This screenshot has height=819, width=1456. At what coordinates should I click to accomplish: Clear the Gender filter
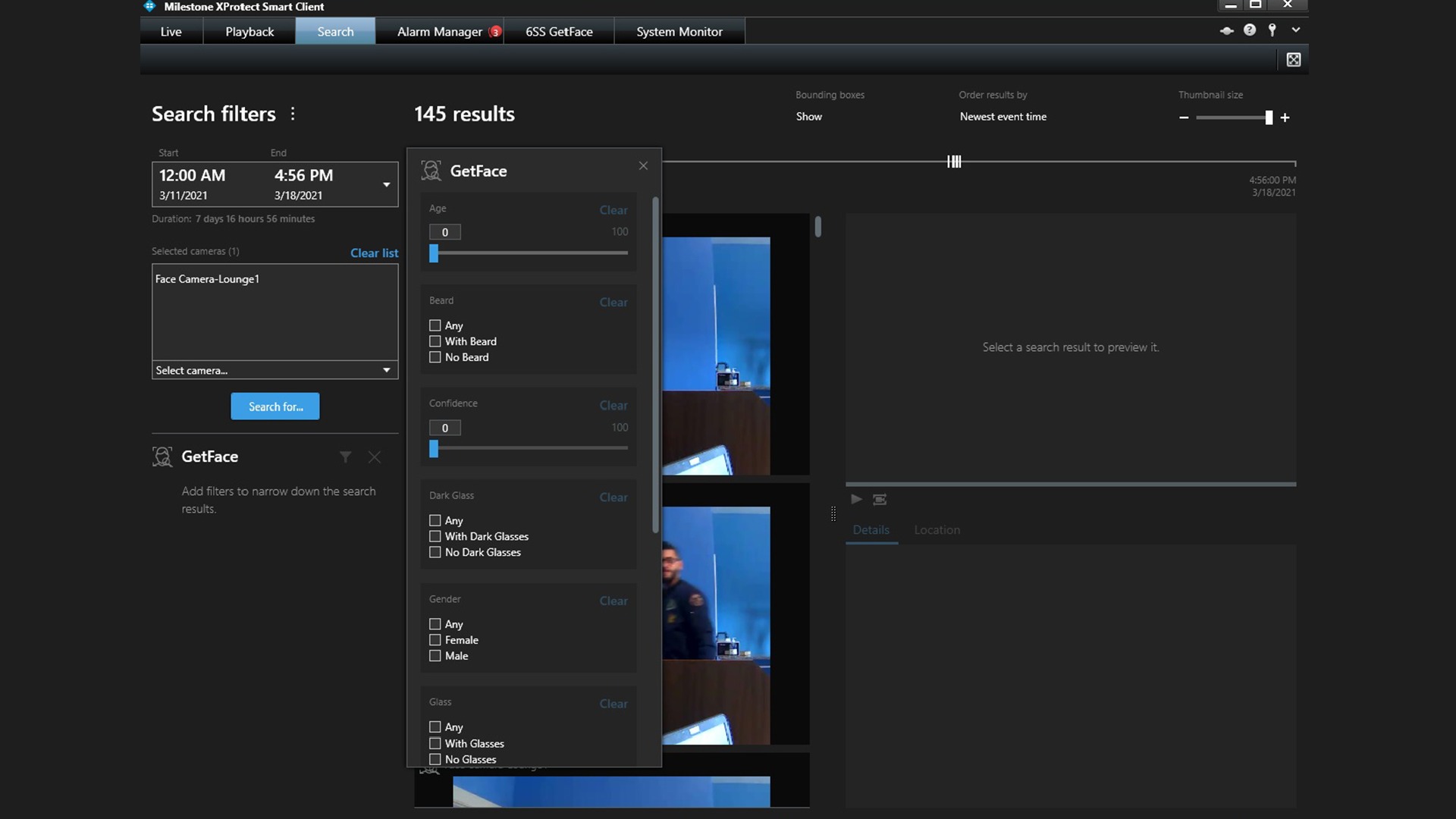[x=613, y=601]
